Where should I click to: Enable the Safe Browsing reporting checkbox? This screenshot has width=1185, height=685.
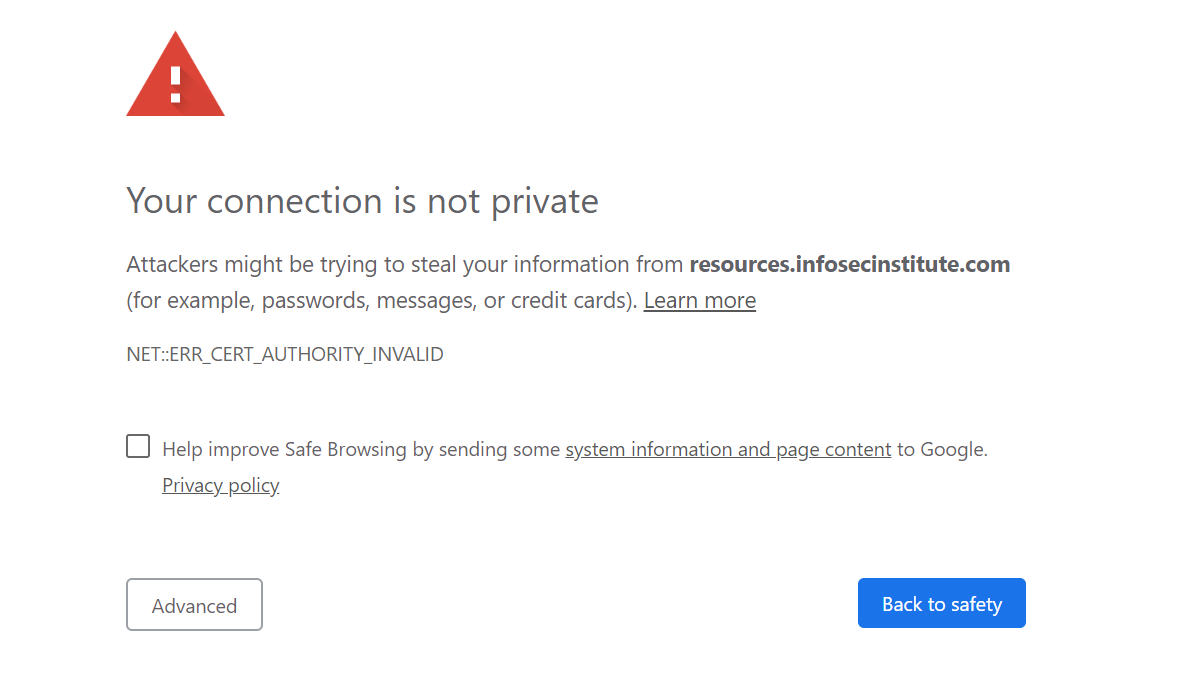pyautogui.click(x=138, y=446)
